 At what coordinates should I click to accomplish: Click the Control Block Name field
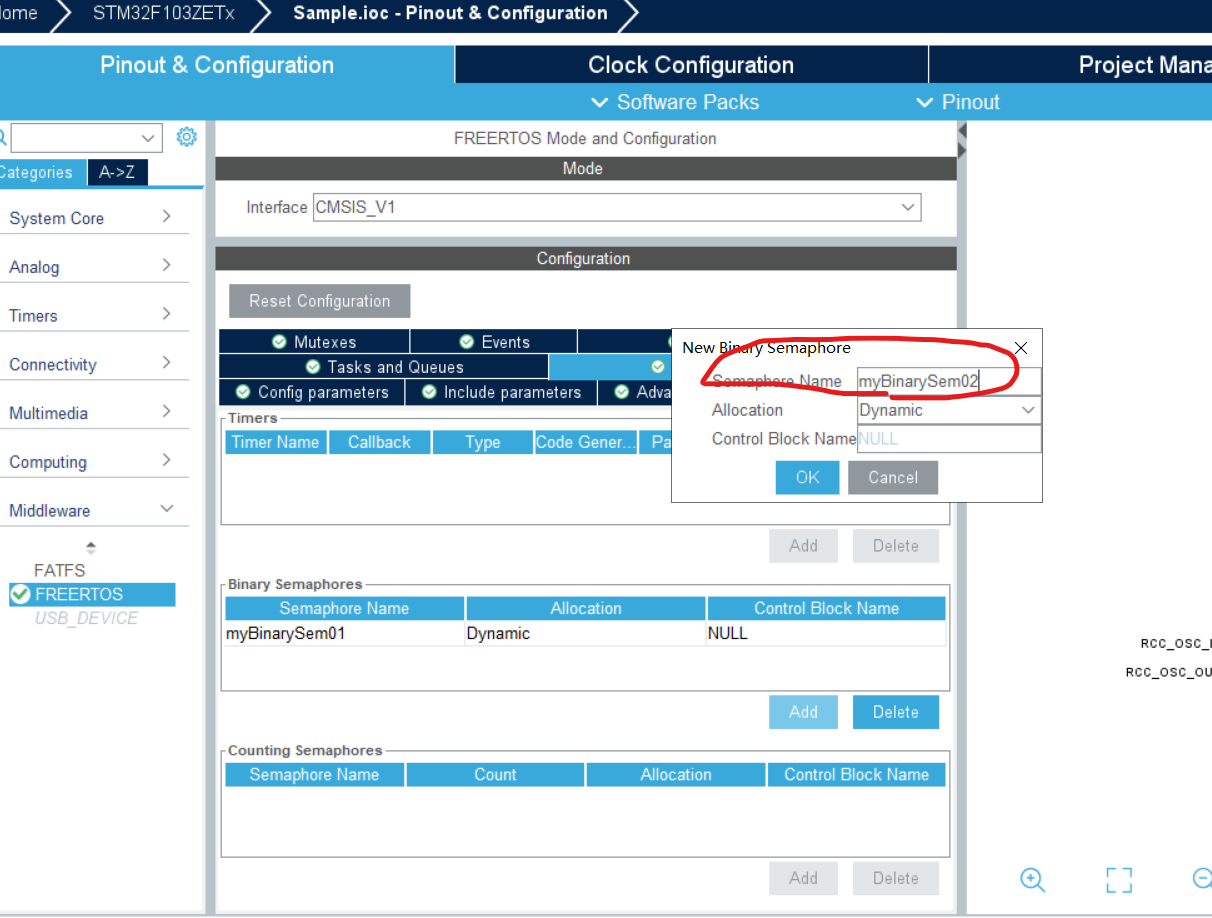point(949,439)
